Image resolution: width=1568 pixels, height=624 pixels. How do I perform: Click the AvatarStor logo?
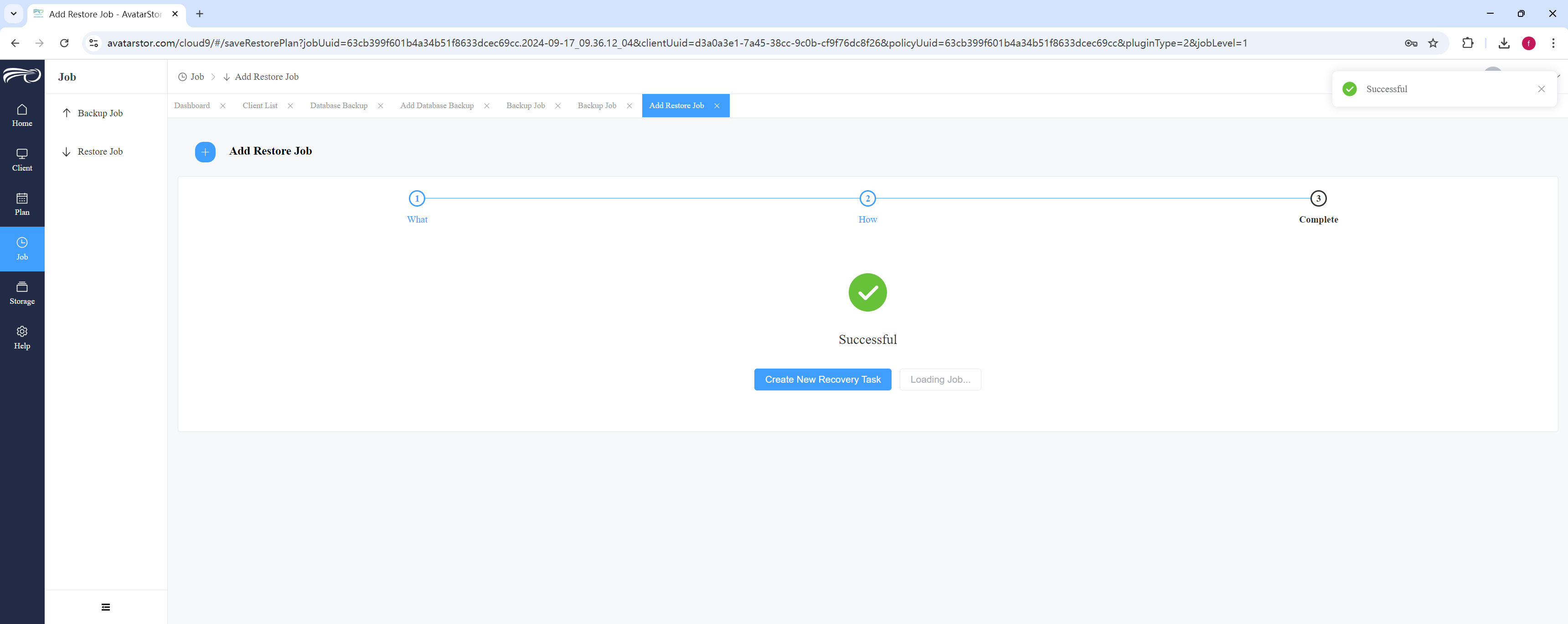click(22, 76)
